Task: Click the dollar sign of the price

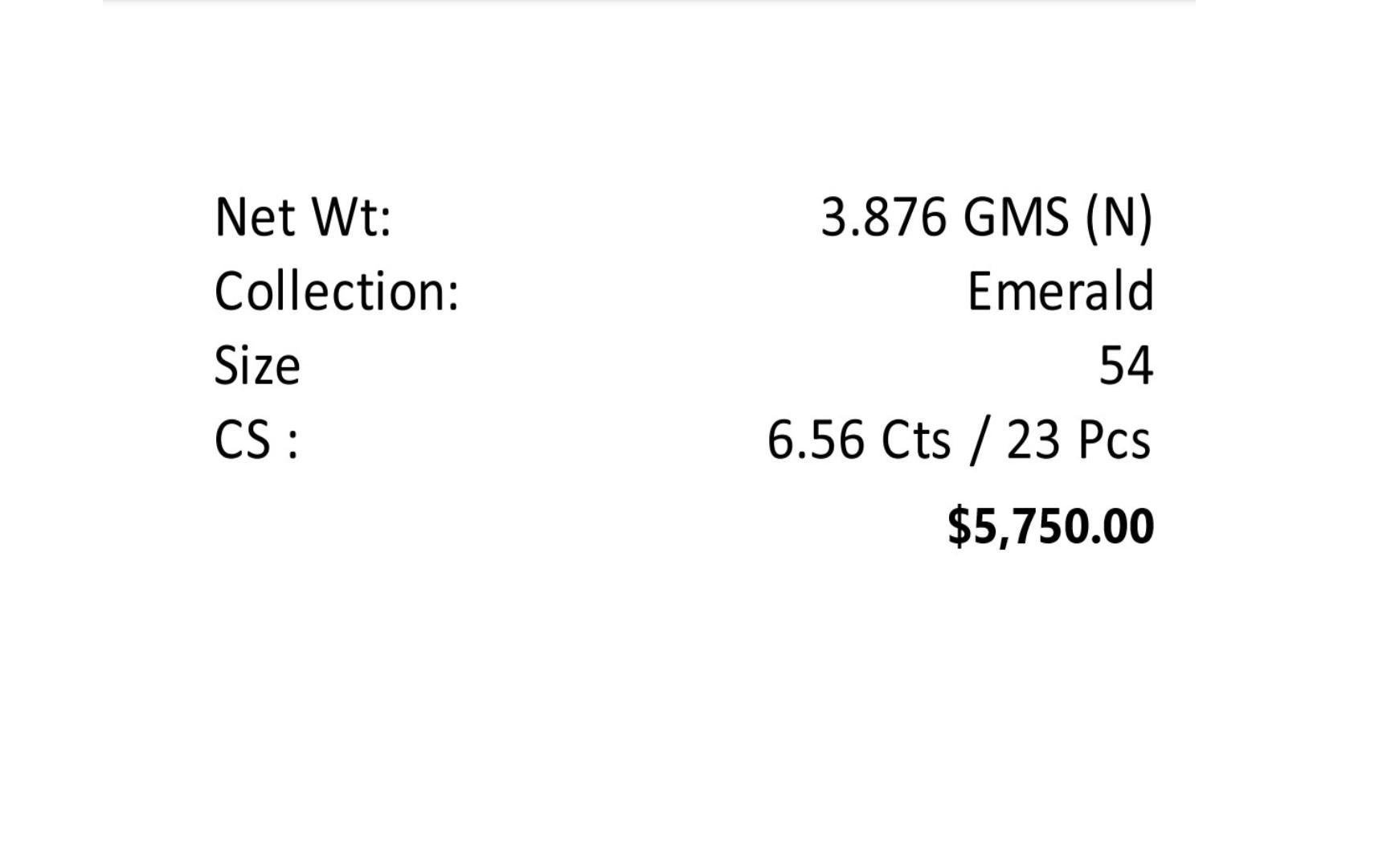Action: pyautogui.click(x=959, y=526)
